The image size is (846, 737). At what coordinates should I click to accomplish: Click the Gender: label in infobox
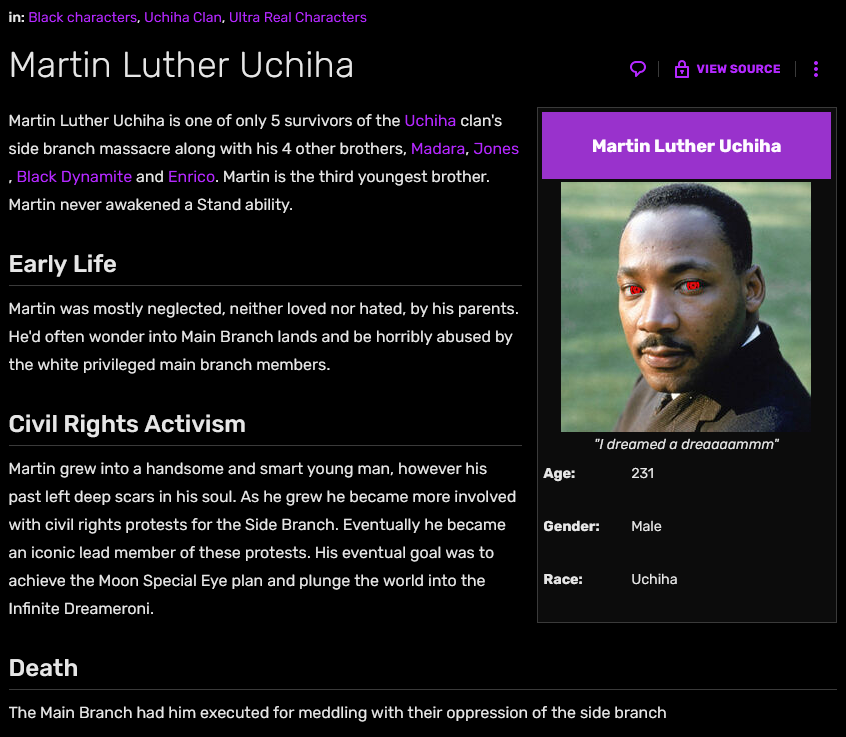pyautogui.click(x=571, y=526)
